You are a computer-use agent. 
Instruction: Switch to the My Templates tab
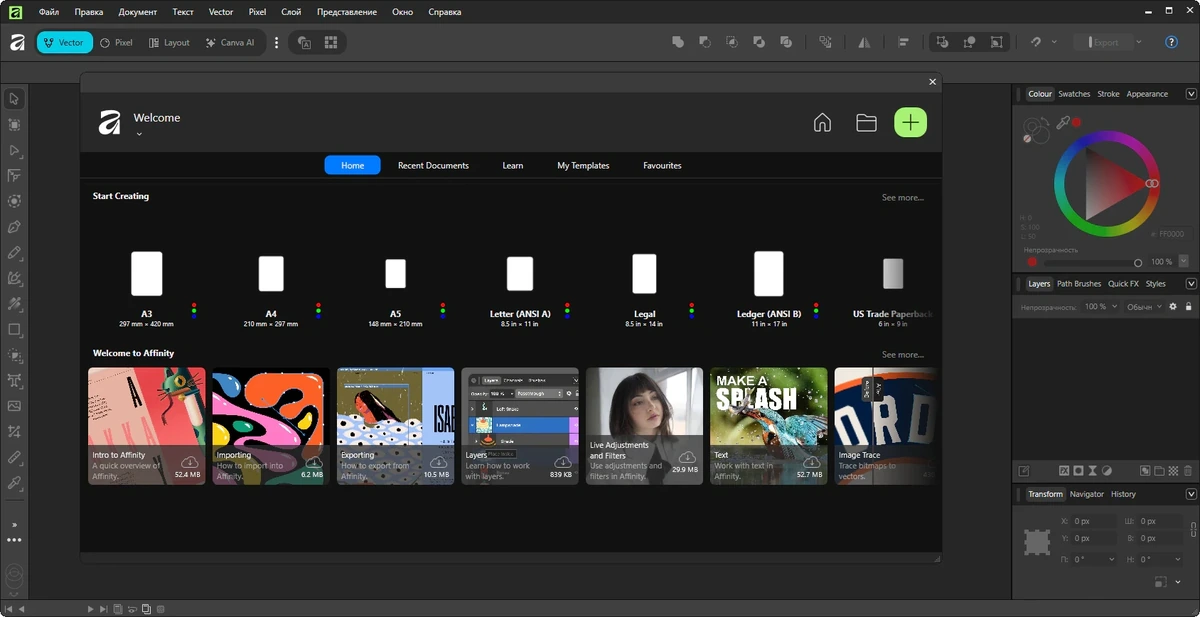[x=583, y=166]
